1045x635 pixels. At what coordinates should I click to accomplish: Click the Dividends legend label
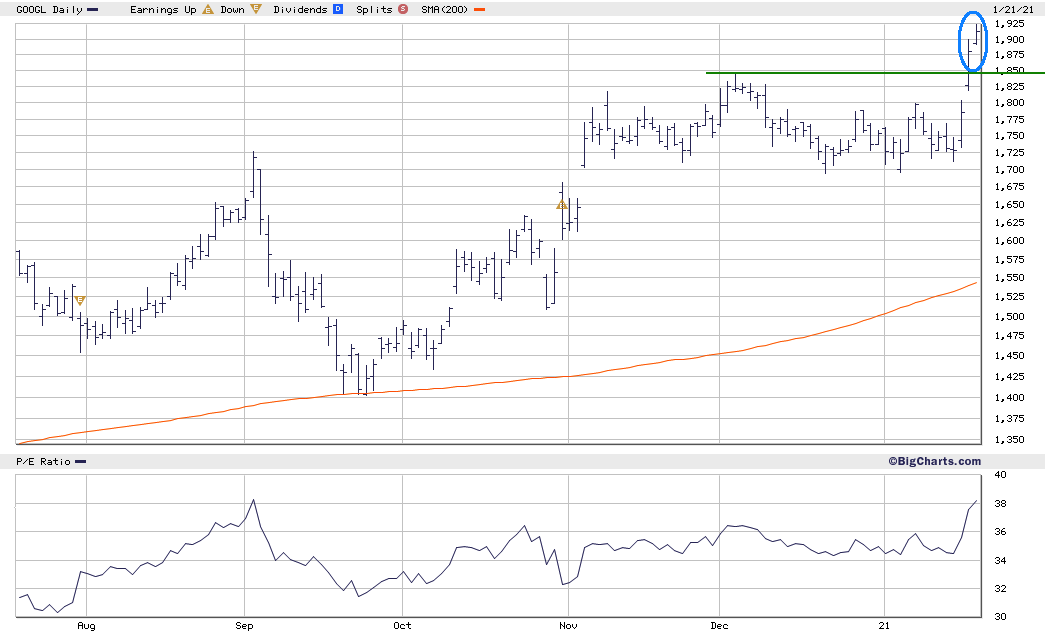click(x=301, y=9)
